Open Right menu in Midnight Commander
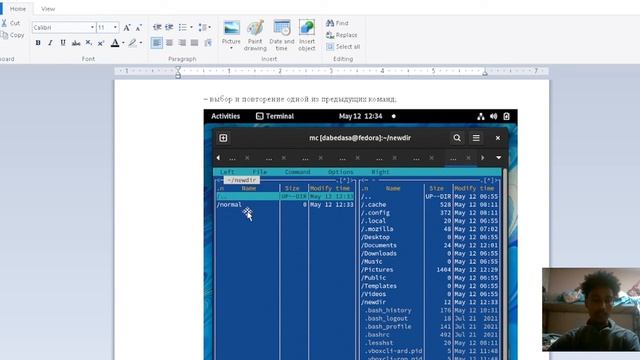This screenshot has width=640, height=360. click(x=380, y=172)
